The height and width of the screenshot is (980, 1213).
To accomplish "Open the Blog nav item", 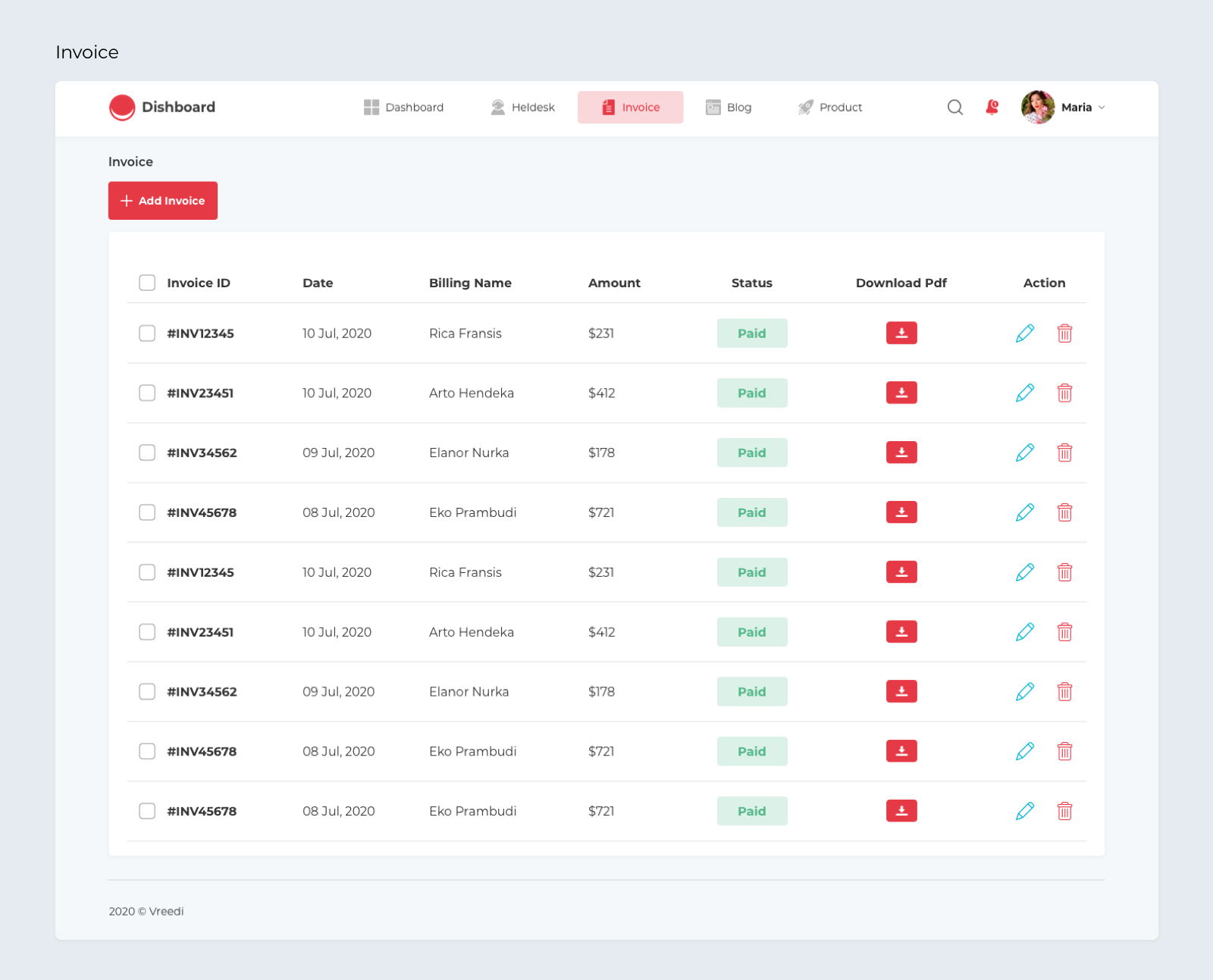I will click(729, 108).
